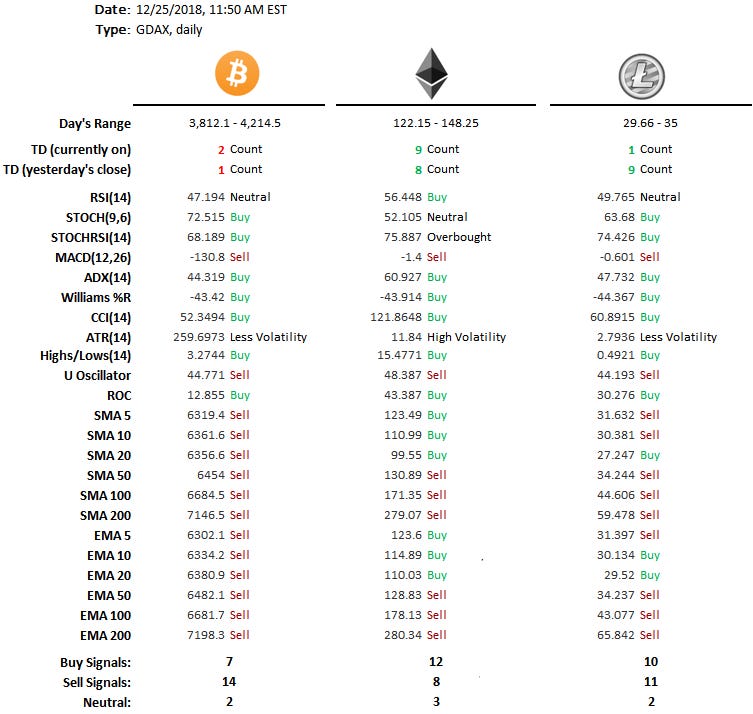
Task: Click Litecoin's EMA 200 value 65.842
Action: (x=615, y=635)
